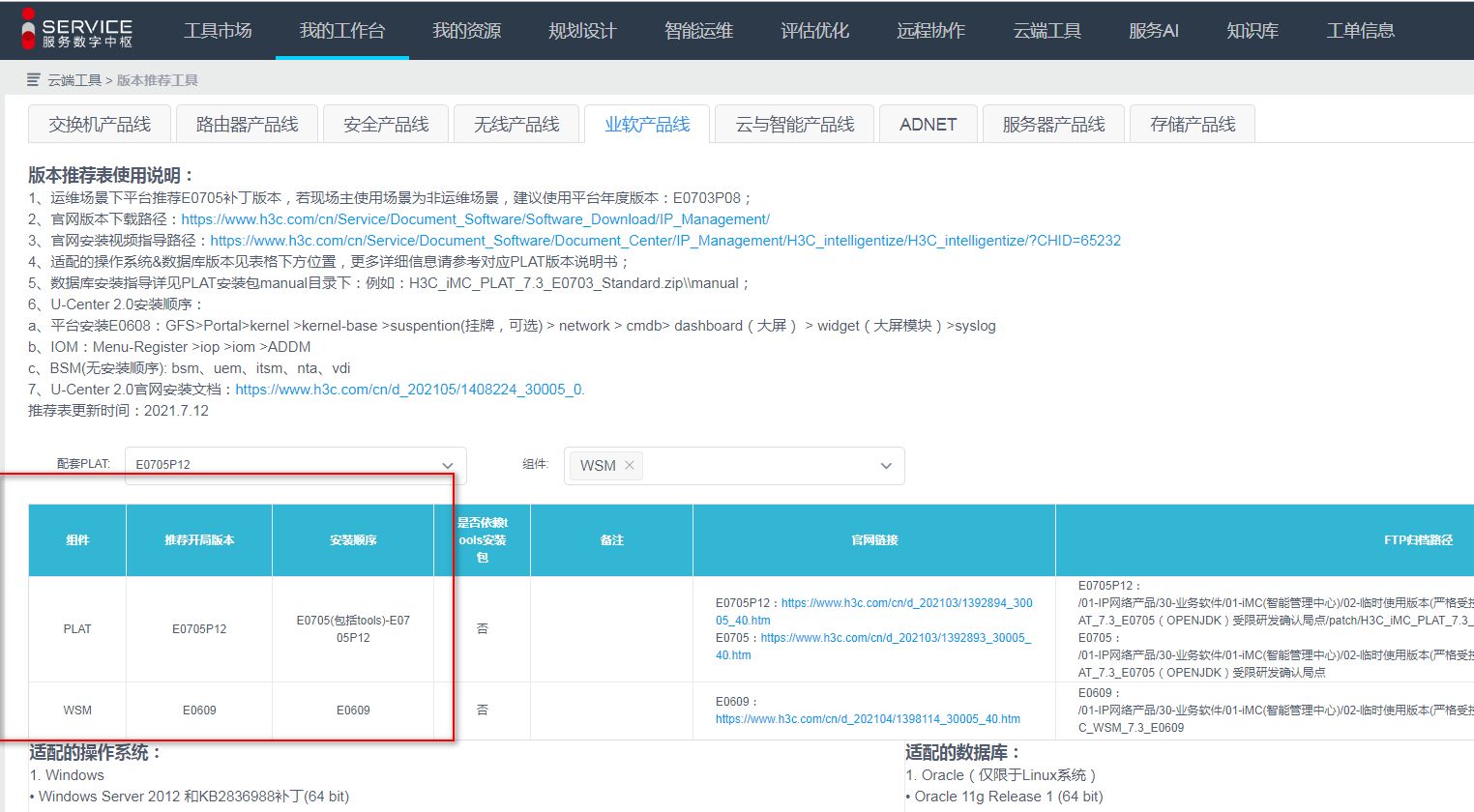
Task: Open 远程协作 in the top bar
Action: 930,31
